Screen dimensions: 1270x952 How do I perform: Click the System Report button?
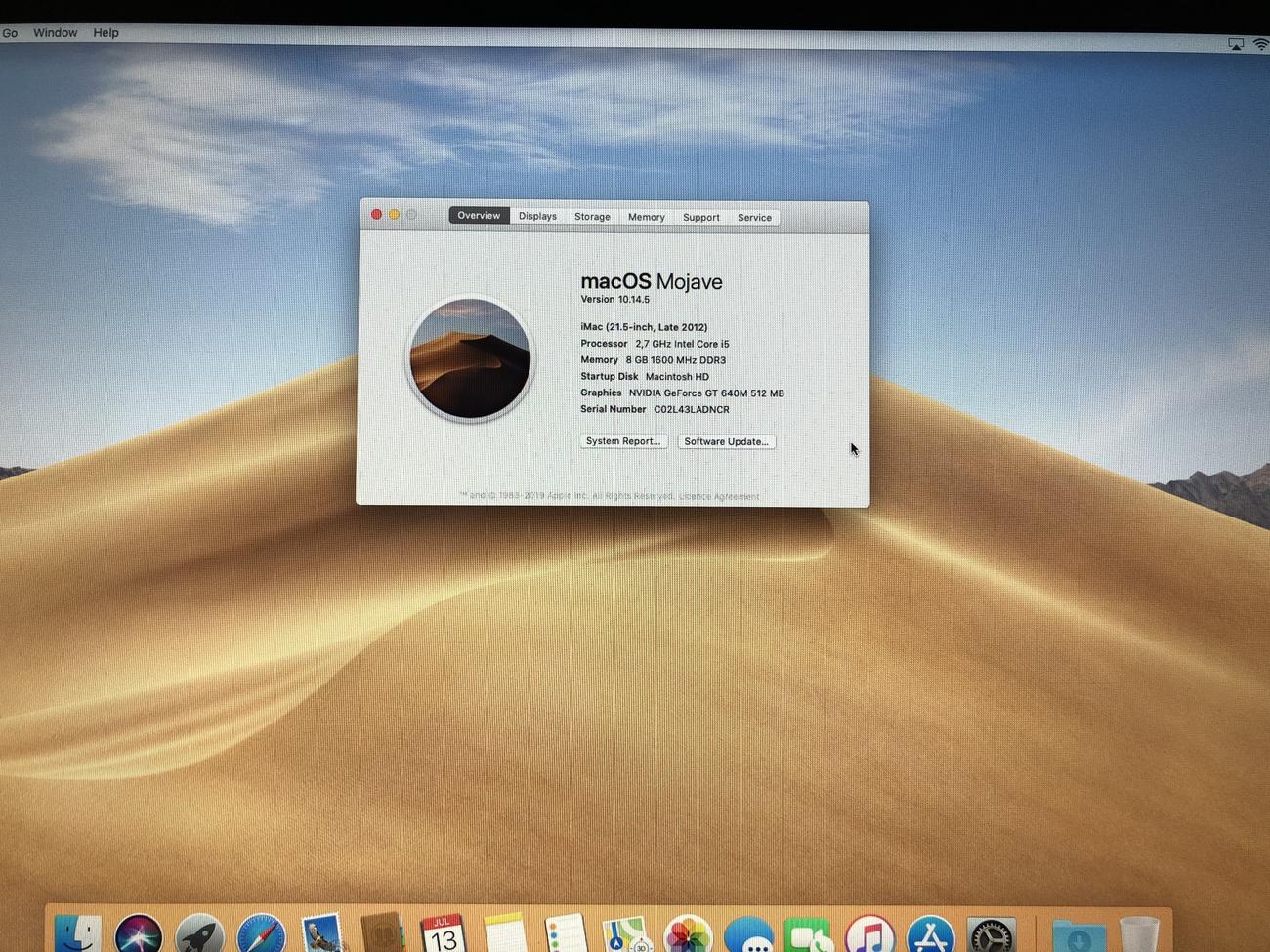(x=623, y=441)
